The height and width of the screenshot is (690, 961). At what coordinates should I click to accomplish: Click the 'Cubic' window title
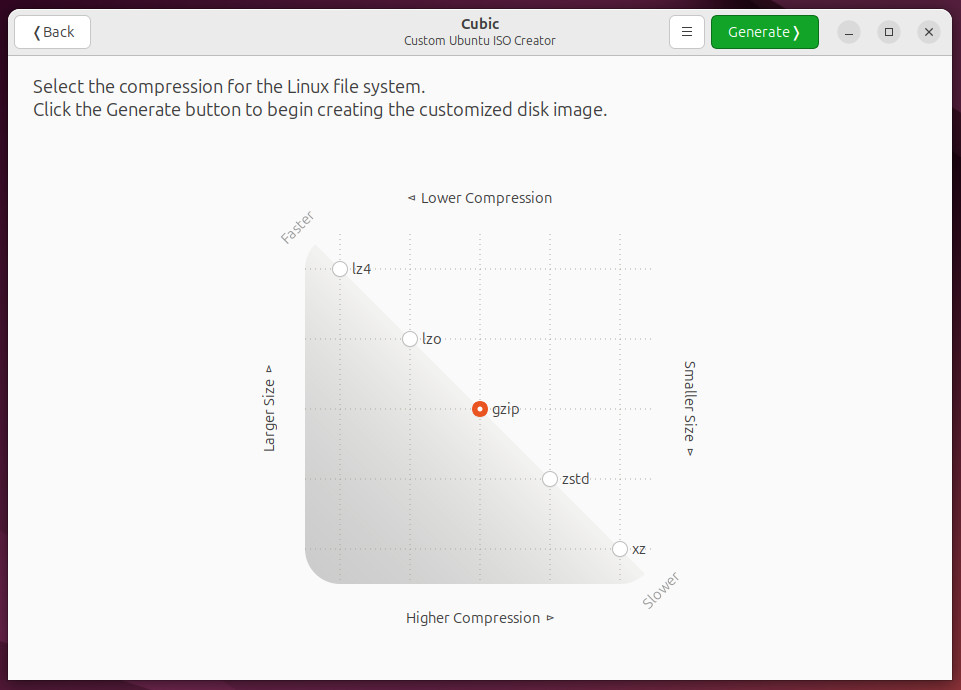(x=480, y=24)
